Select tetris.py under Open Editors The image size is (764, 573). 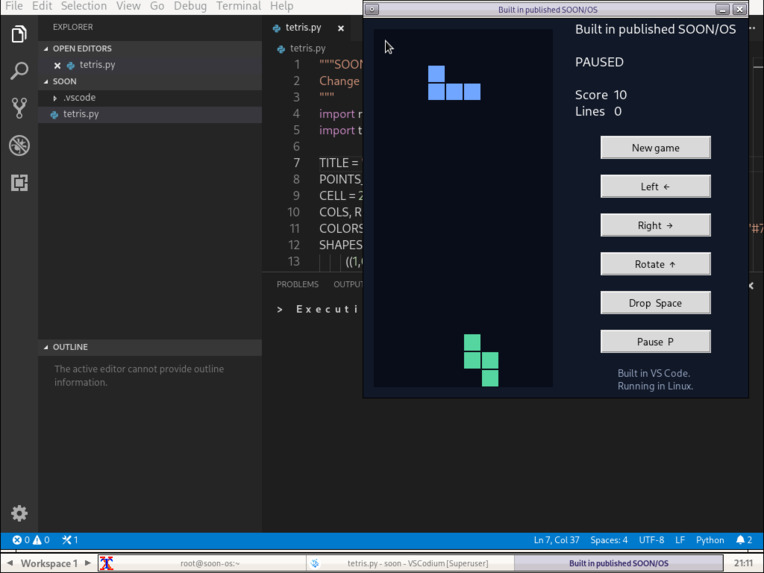(150, 65)
